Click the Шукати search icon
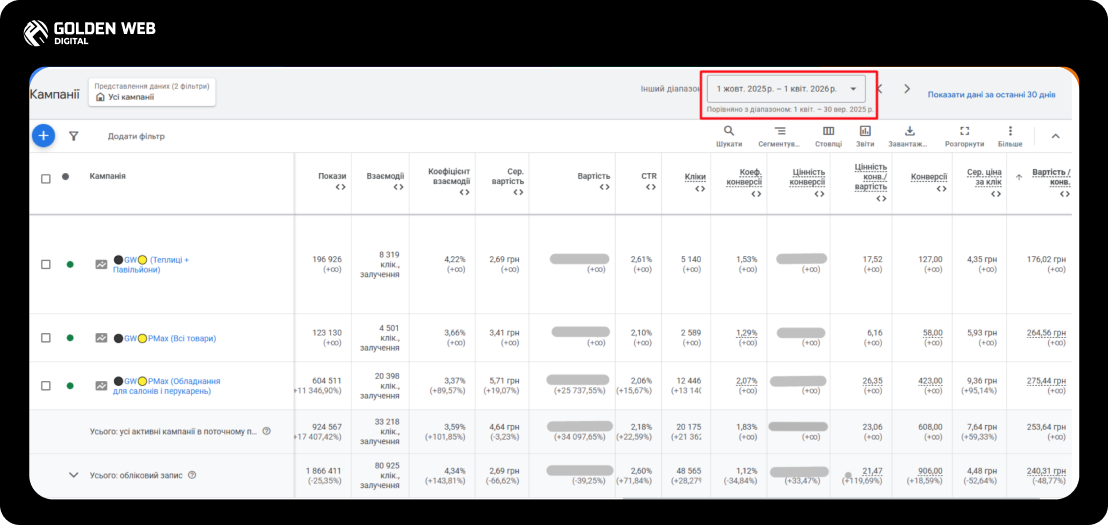 (729, 131)
